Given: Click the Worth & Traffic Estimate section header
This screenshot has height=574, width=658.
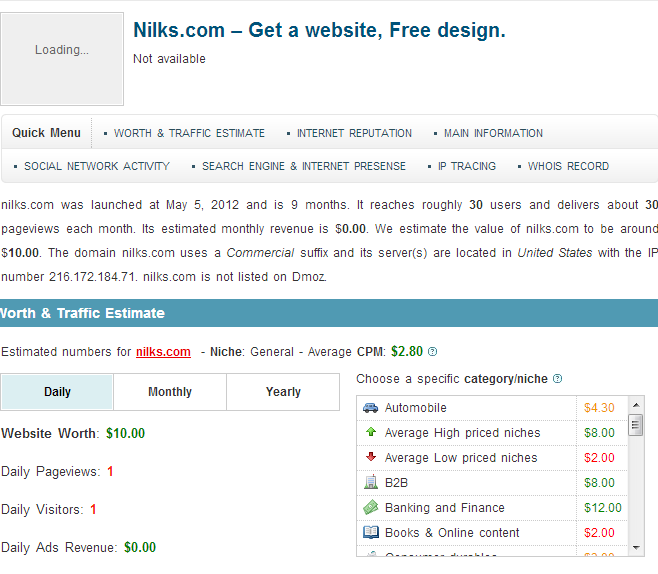Looking at the screenshot, I should (x=329, y=313).
